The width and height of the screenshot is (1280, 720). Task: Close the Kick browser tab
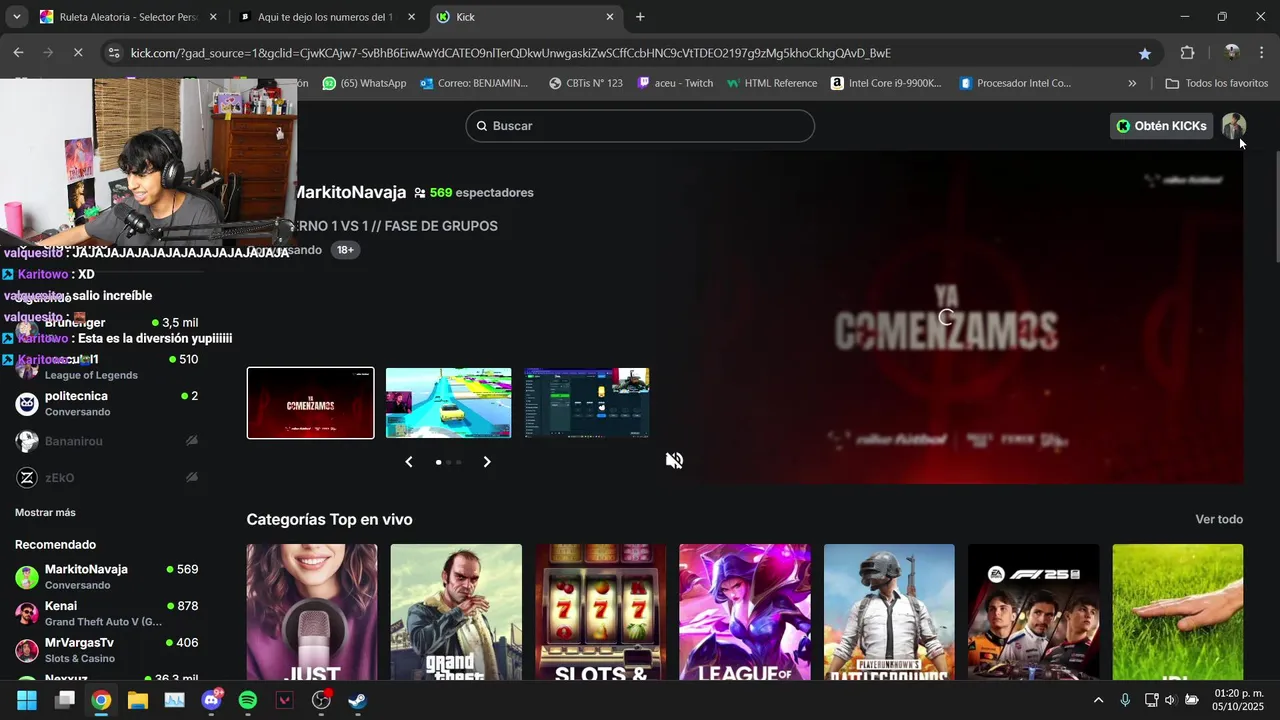click(610, 17)
